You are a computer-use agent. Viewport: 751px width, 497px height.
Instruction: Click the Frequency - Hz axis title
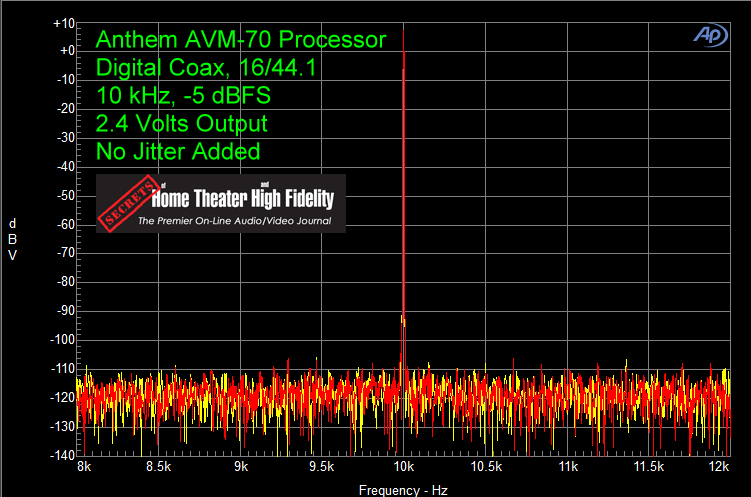403,490
